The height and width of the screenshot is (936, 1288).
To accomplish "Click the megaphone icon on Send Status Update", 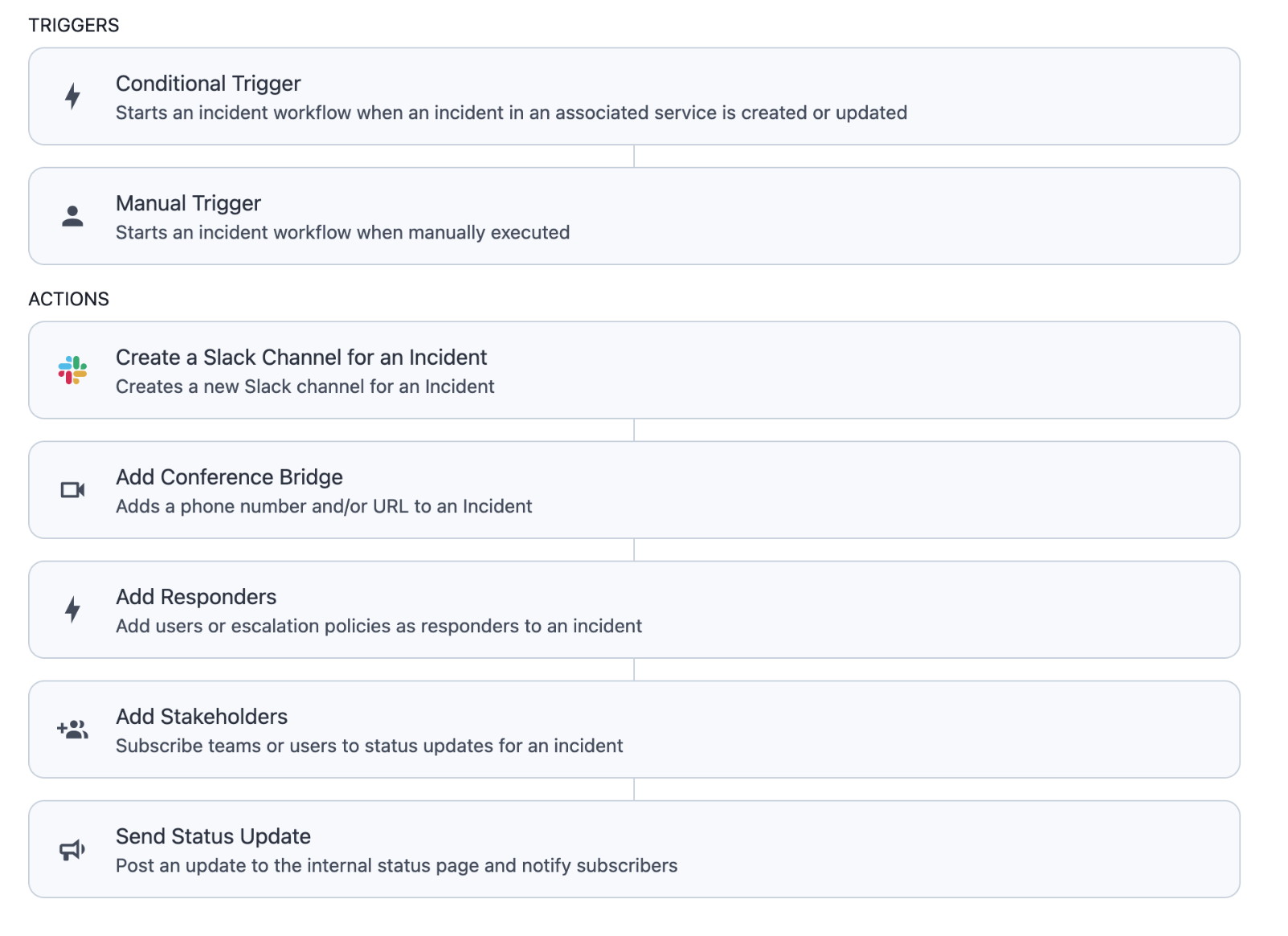I will [72, 849].
